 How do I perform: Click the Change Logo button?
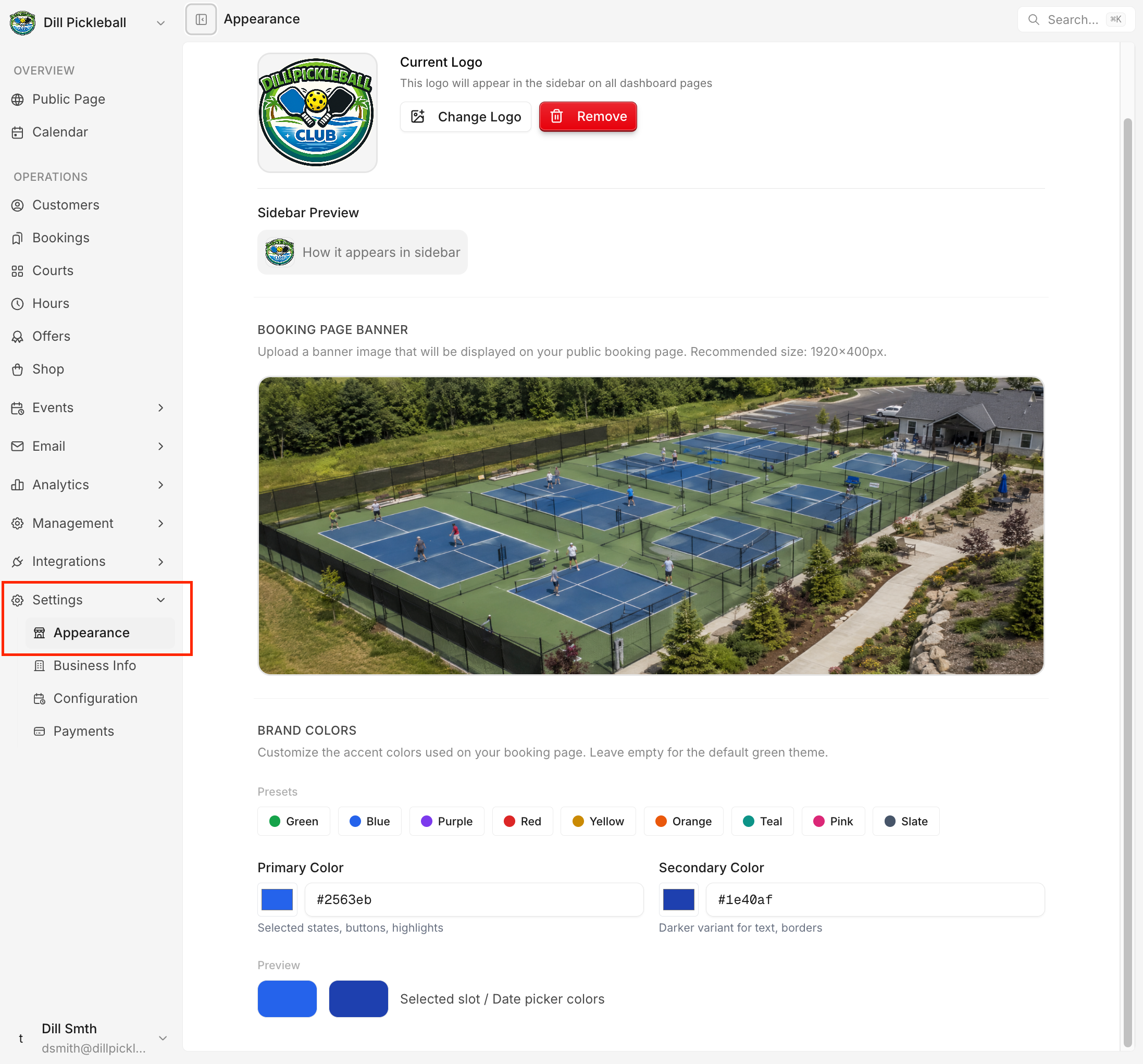[466, 117]
